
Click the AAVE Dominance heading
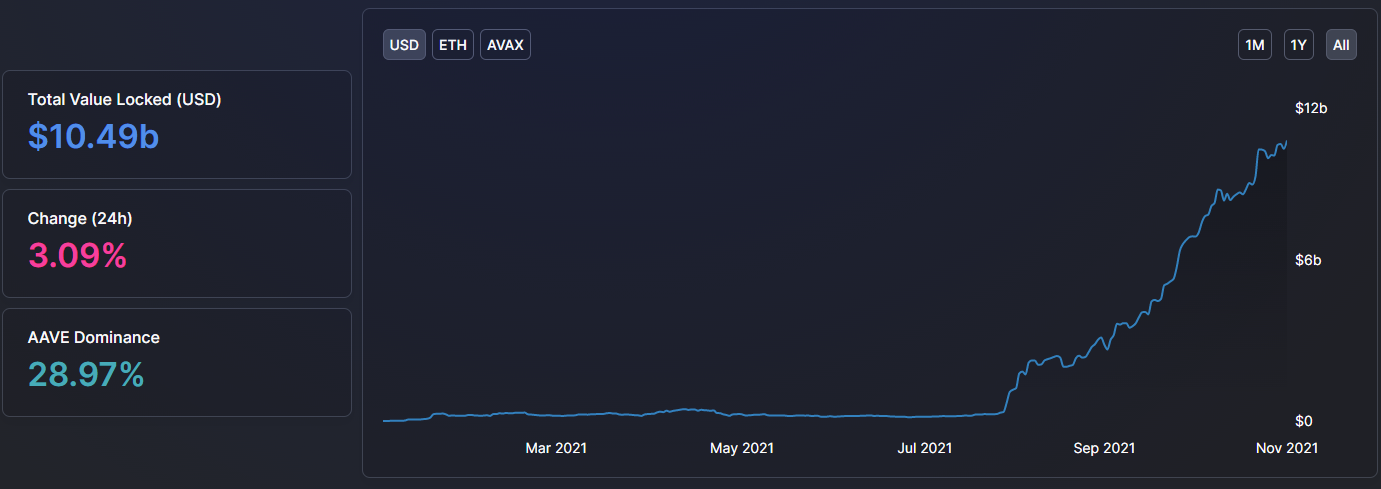pos(94,338)
